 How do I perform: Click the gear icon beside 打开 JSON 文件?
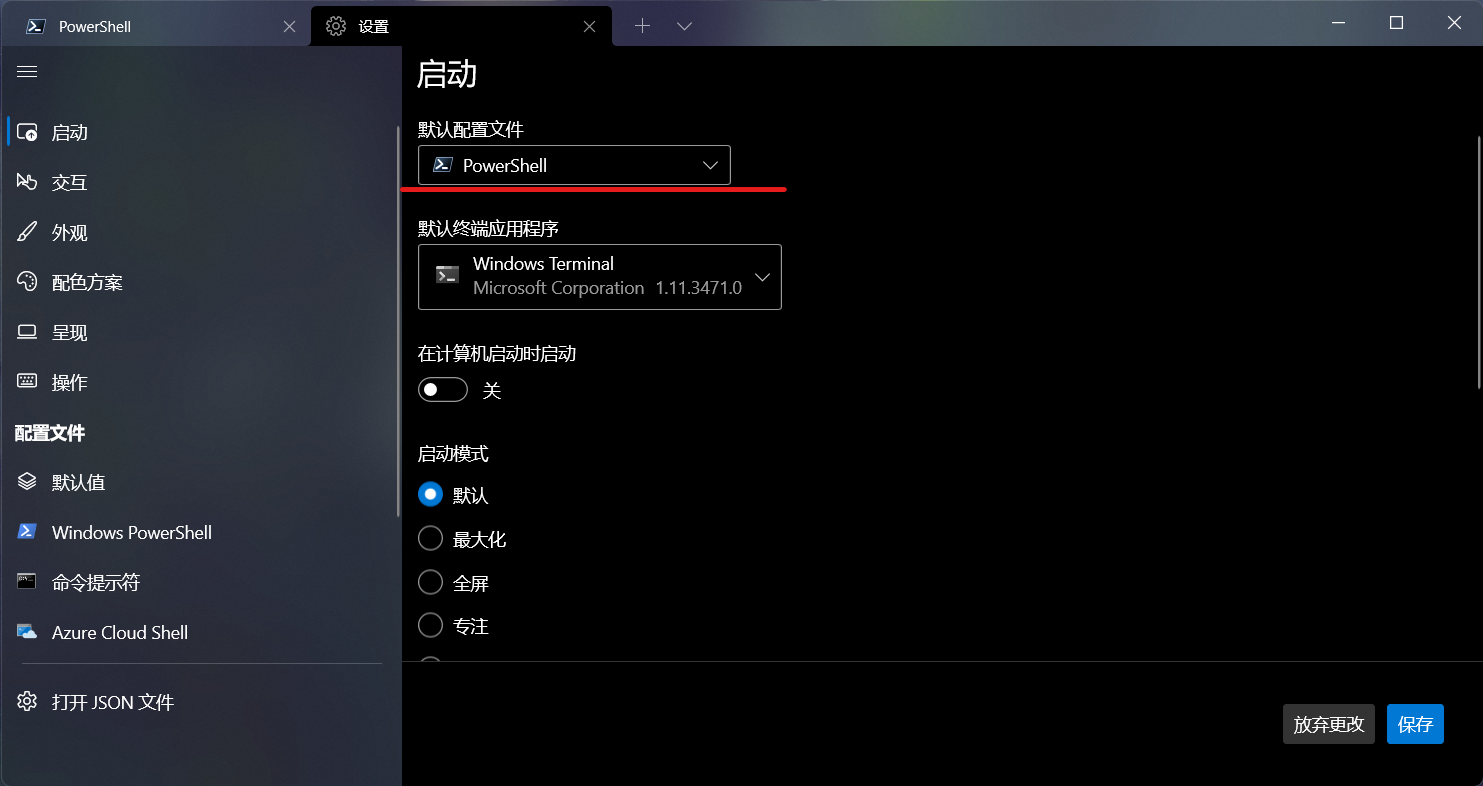pyautogui.click(x=27, y=702)
